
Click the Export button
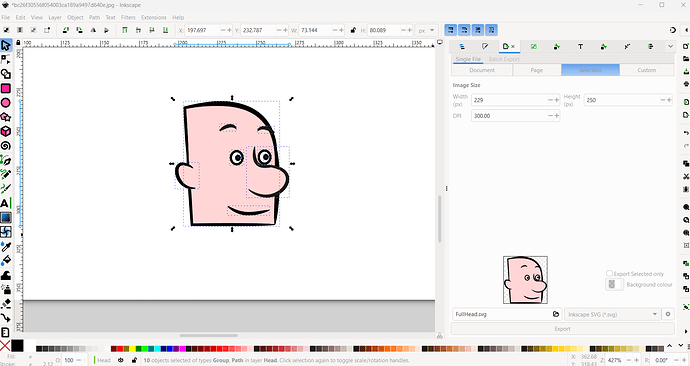pyautogui.click(x=562, y=329)
